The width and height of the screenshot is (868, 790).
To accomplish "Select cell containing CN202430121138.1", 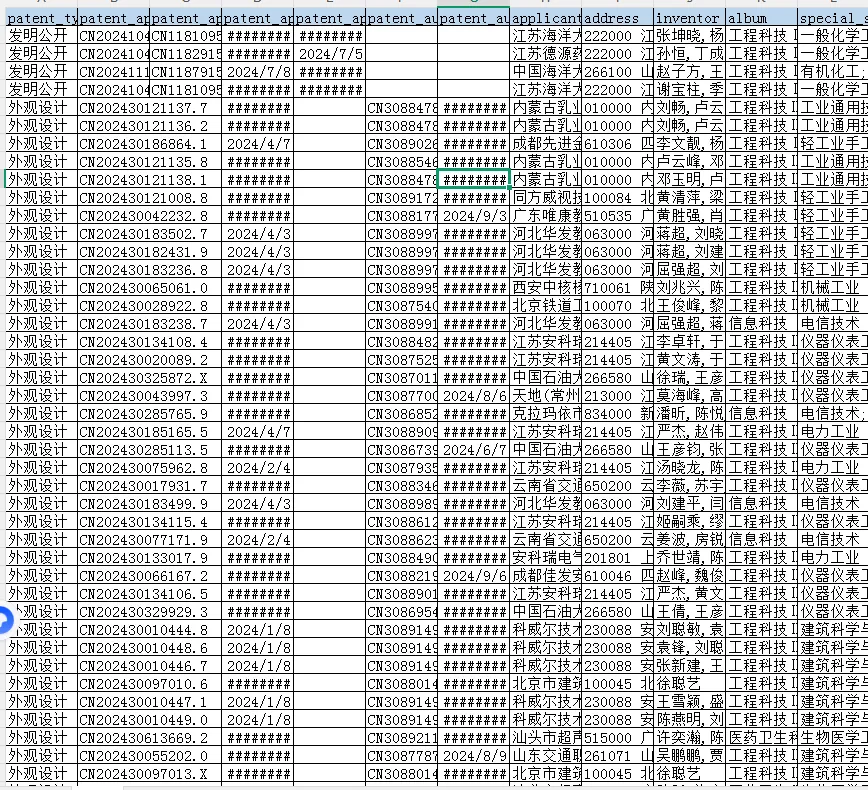I will [x=149, y=179].
